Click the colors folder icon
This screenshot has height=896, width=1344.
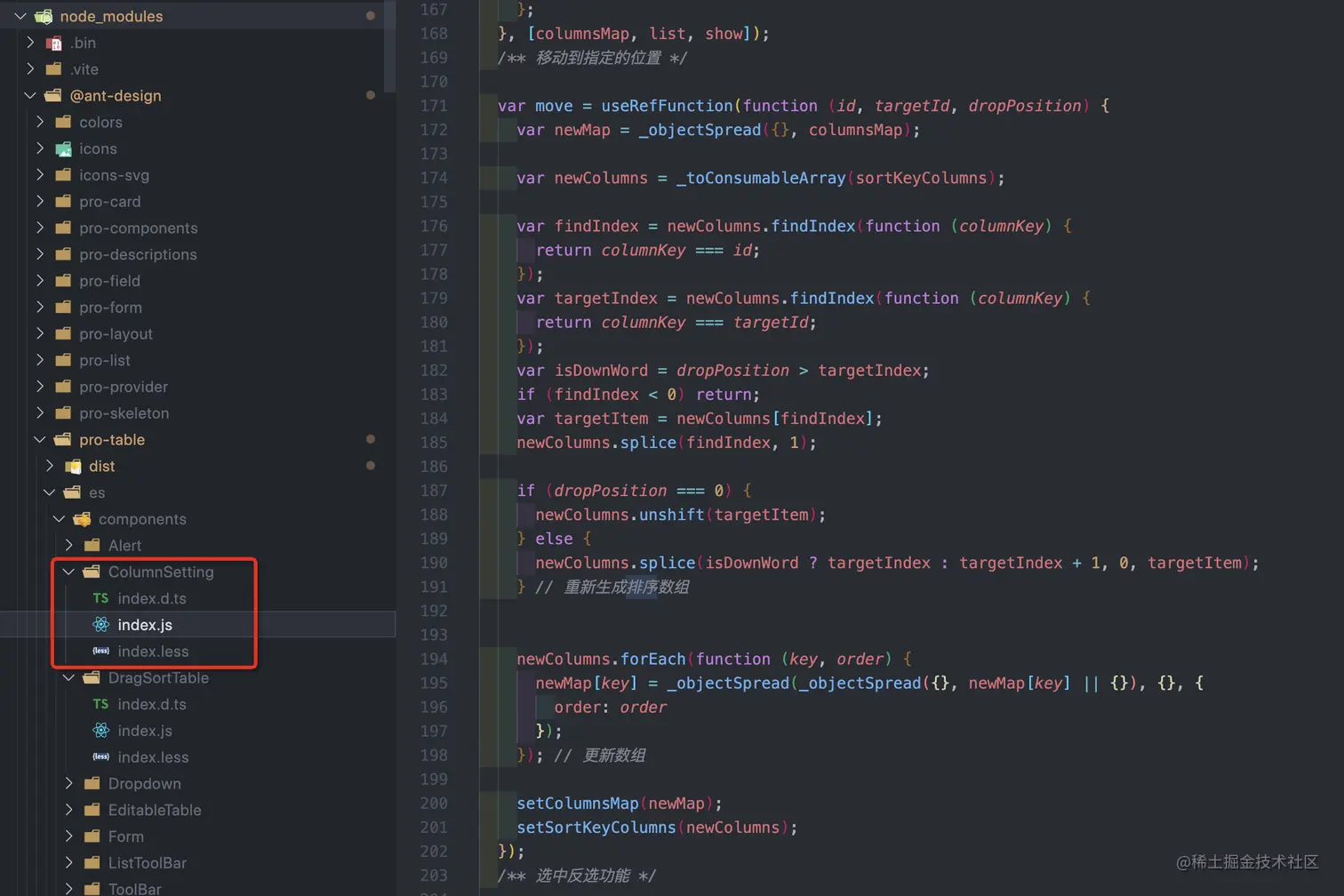[x=63, y=122]
